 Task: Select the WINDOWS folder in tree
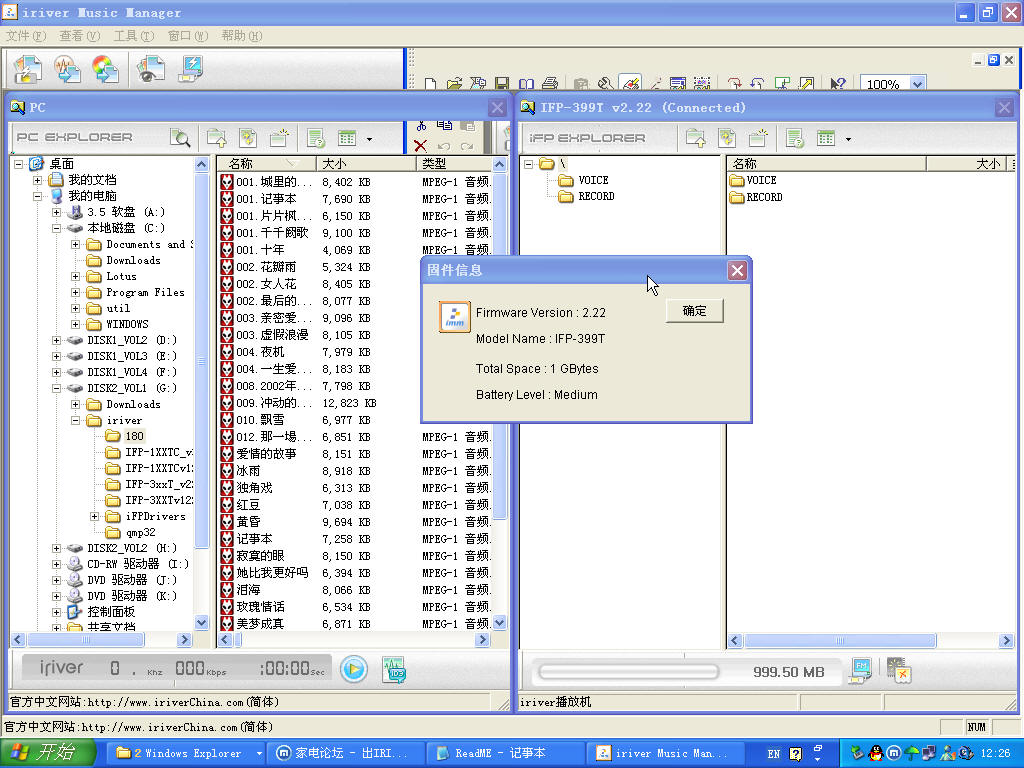[x=127, y=325]
